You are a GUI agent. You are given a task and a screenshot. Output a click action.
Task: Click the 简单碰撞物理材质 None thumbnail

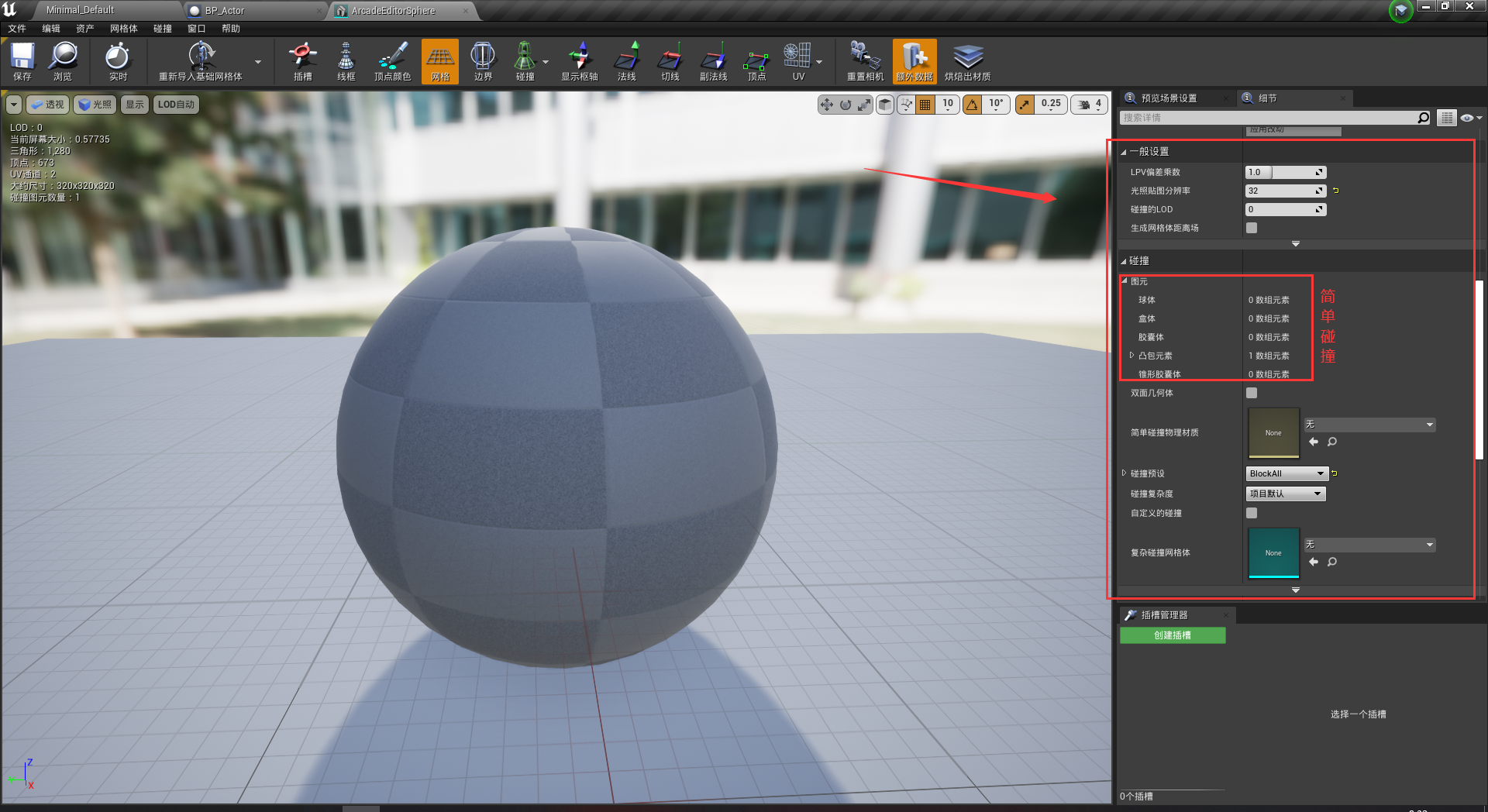coord(1273,432)
